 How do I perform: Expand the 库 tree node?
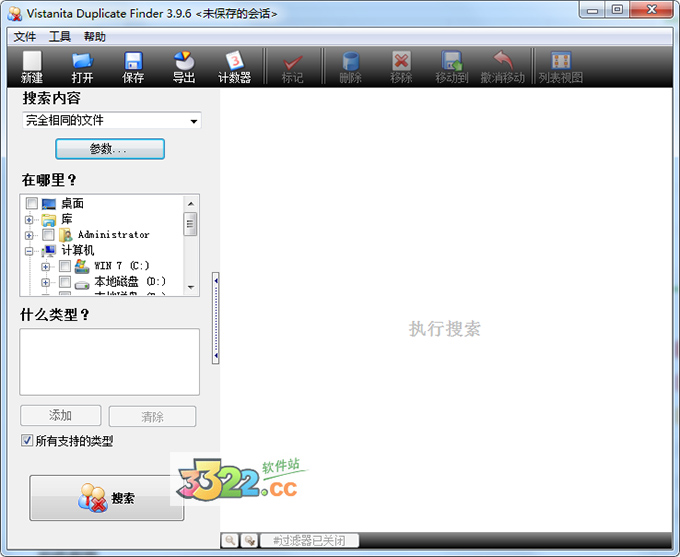(29, 220)
